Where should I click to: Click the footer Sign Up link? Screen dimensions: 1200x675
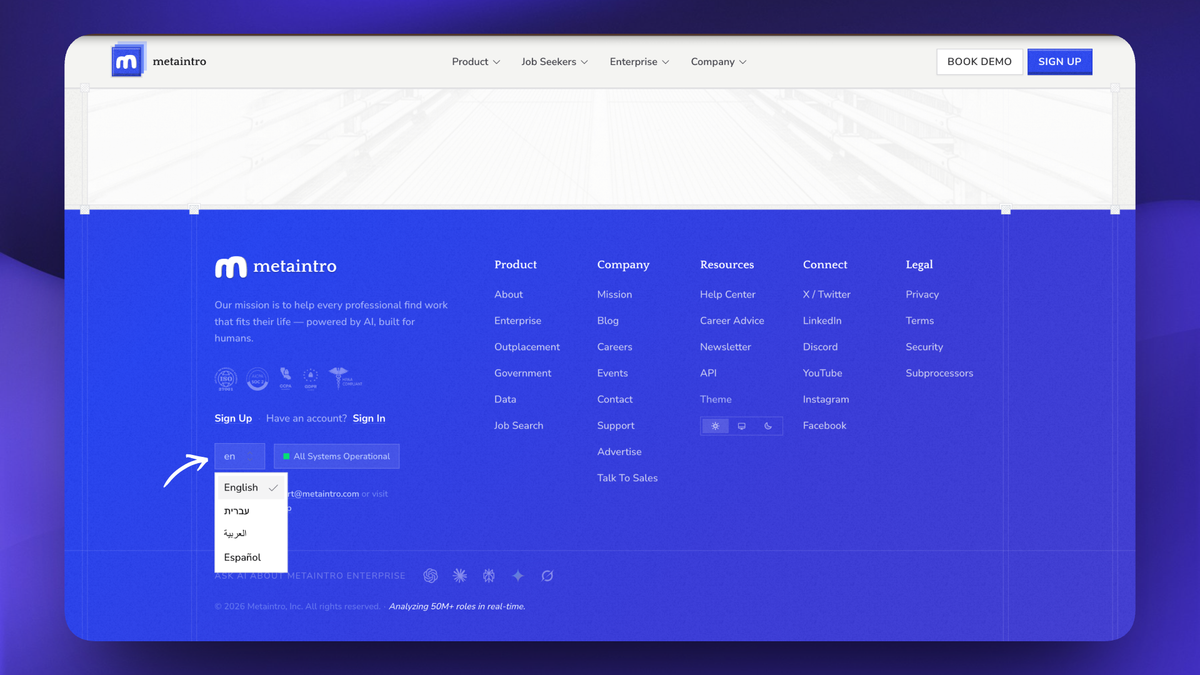[x=233, y=418]
